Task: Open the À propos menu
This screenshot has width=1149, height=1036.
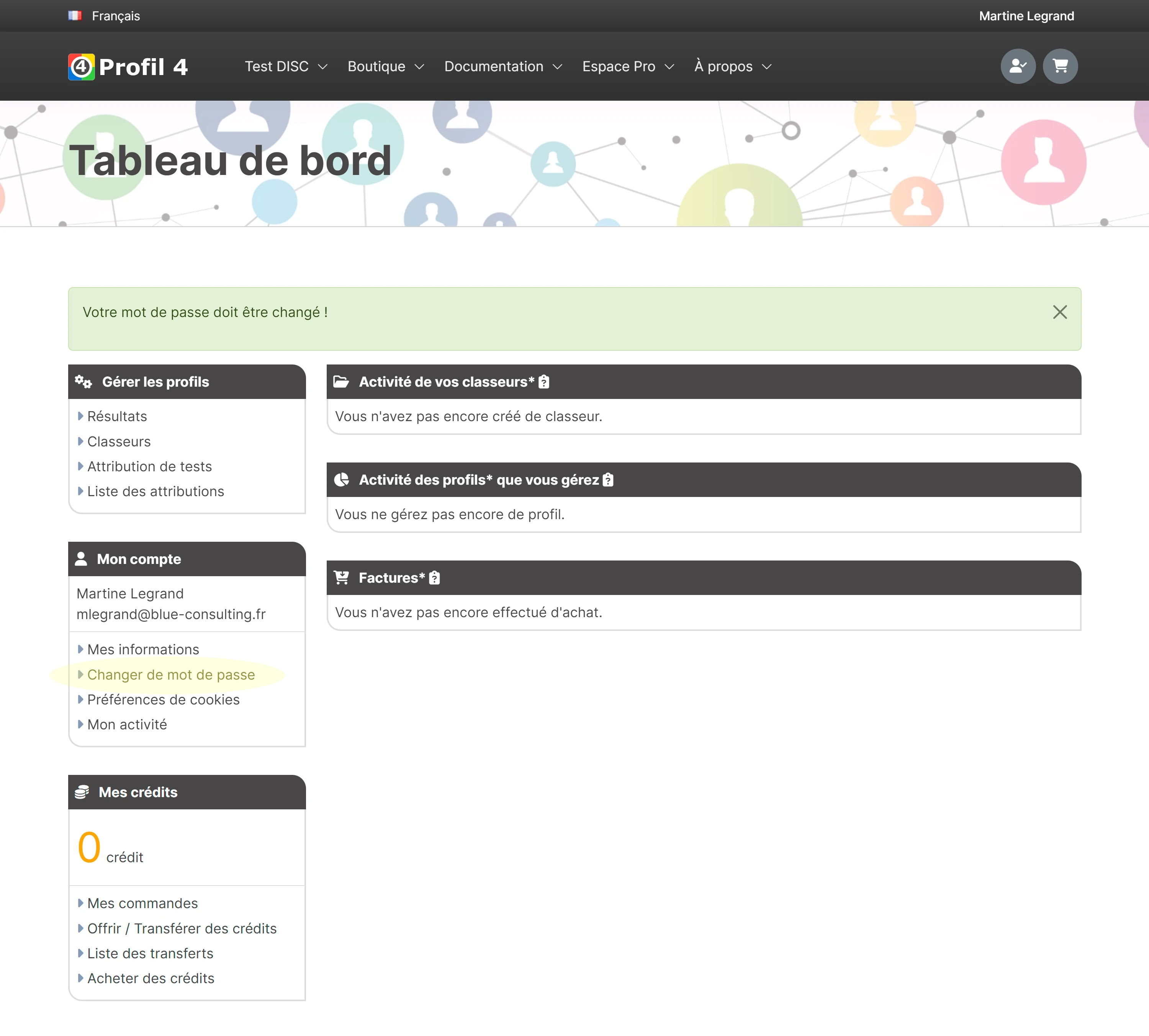Action: coord(733,67)
